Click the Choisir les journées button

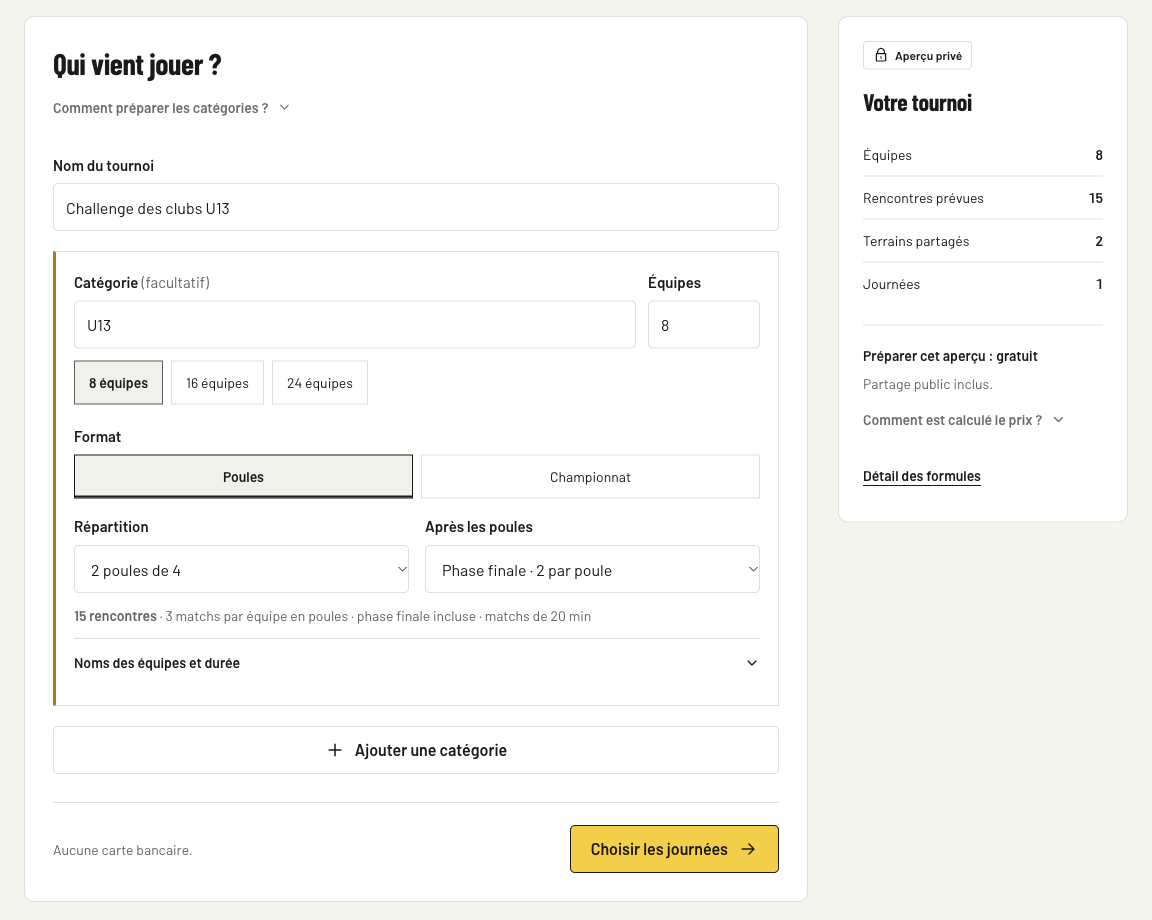[x=674, y=849]
